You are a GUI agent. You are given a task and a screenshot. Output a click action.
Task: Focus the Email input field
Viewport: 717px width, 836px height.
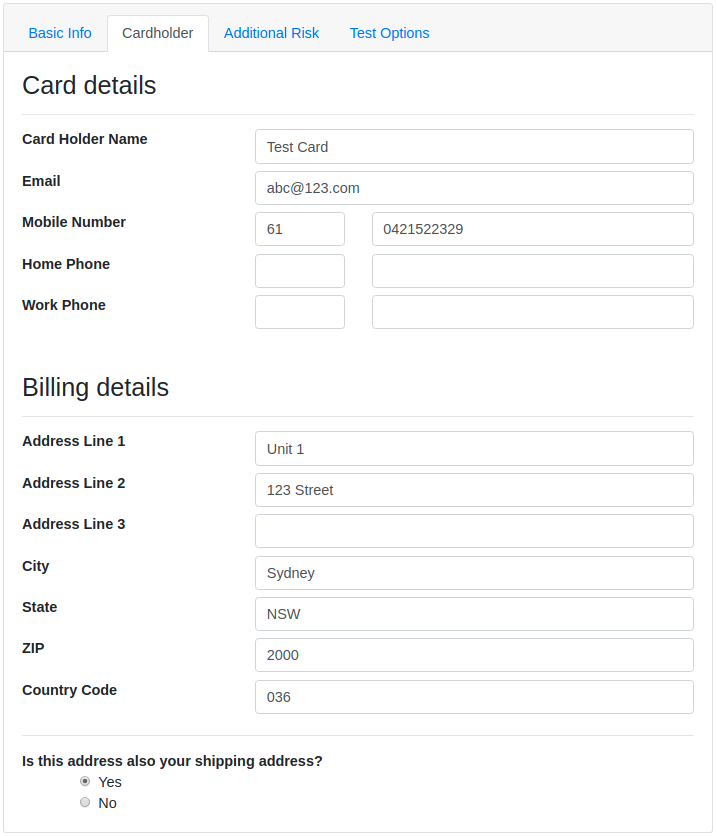474,188
